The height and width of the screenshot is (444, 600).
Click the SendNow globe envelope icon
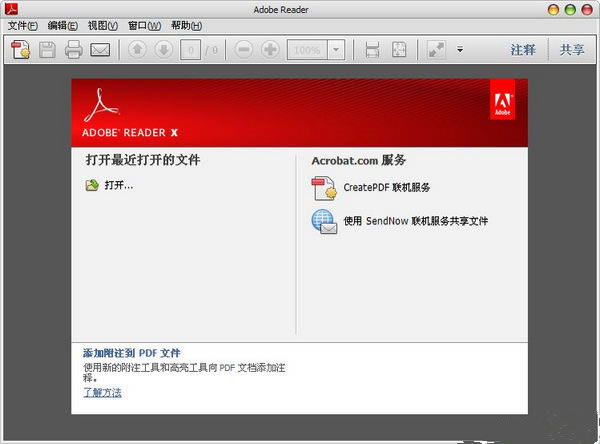click(324, 221)
